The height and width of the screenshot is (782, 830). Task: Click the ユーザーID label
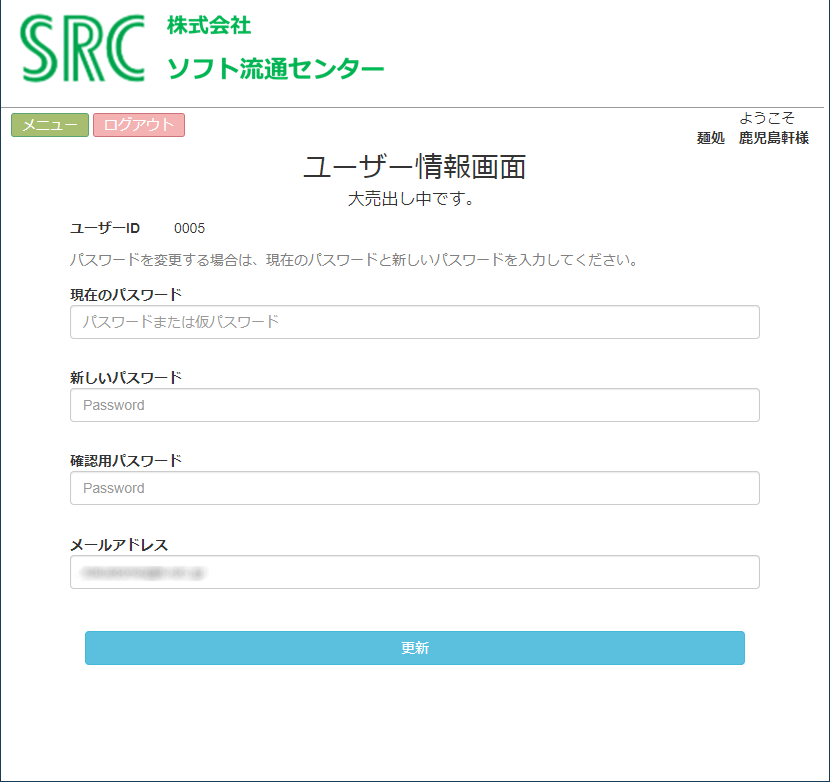coord(105,228)
